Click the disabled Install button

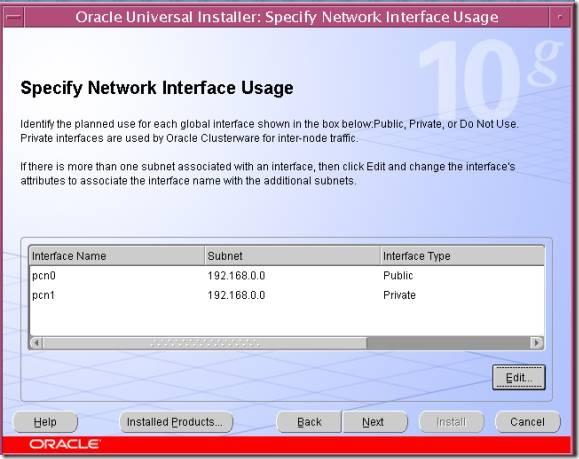451,422
